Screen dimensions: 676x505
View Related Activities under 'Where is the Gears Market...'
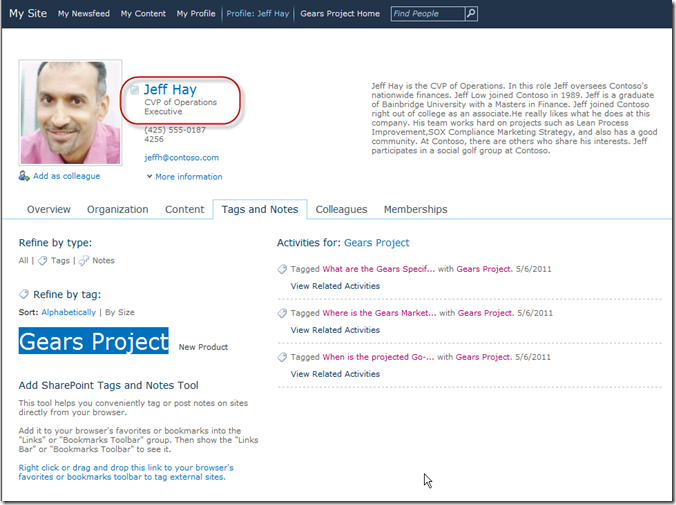point(335,330)
